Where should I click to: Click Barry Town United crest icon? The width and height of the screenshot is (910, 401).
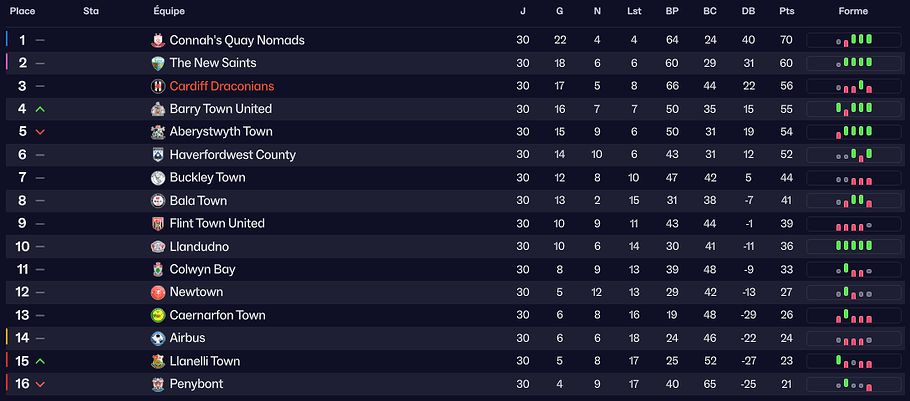(x=158, y=109)
